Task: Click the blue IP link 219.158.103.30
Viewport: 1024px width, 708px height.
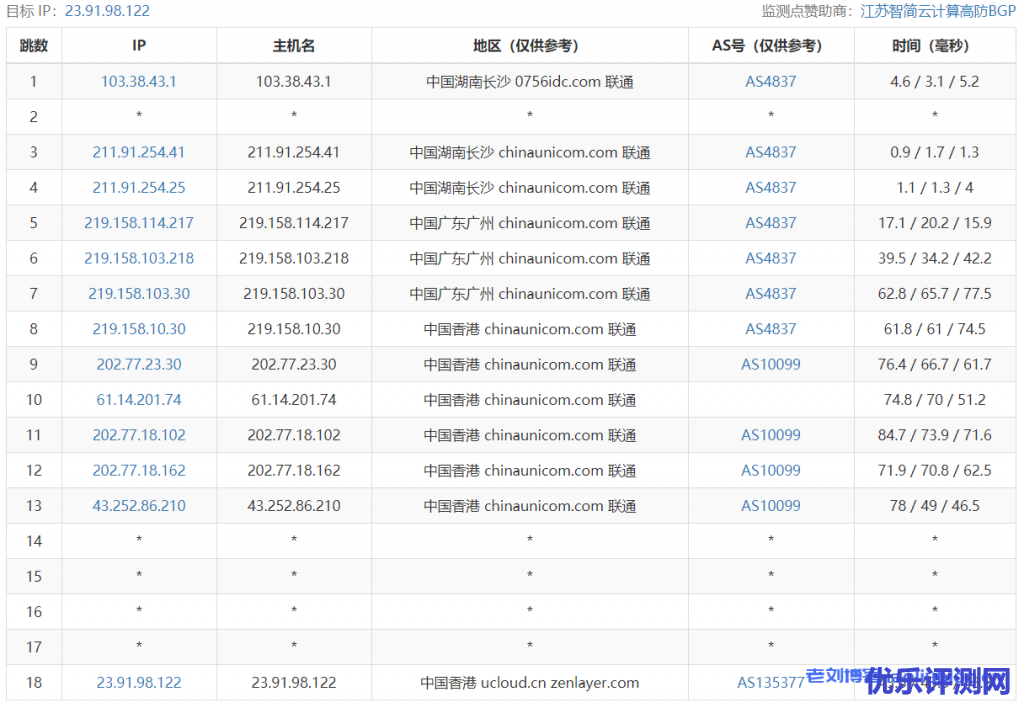Action: 139,294
